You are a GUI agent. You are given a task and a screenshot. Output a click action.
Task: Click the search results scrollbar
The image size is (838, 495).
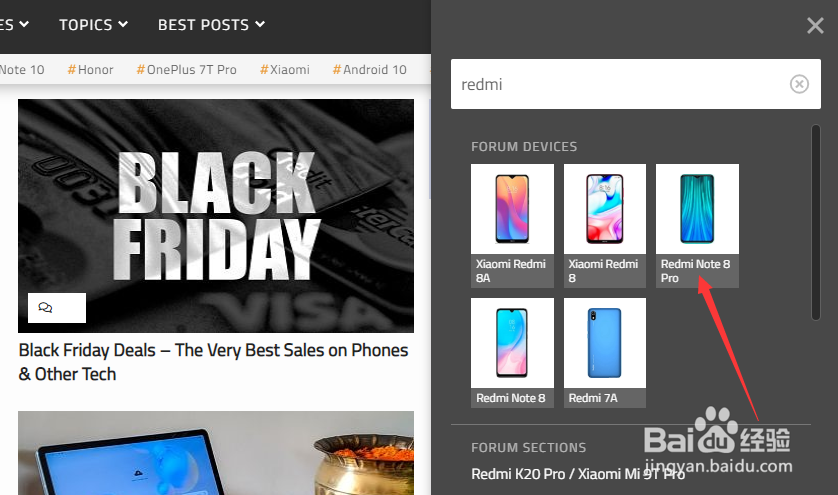click(816, 222)
